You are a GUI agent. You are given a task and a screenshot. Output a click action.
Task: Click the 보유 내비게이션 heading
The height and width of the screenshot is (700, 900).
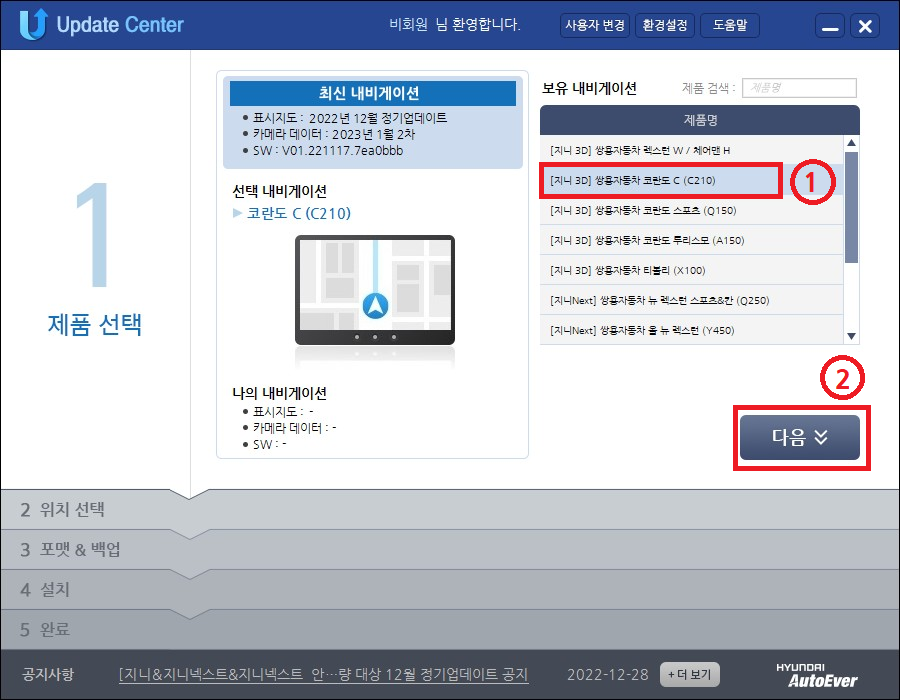click(x=589, y=88)
